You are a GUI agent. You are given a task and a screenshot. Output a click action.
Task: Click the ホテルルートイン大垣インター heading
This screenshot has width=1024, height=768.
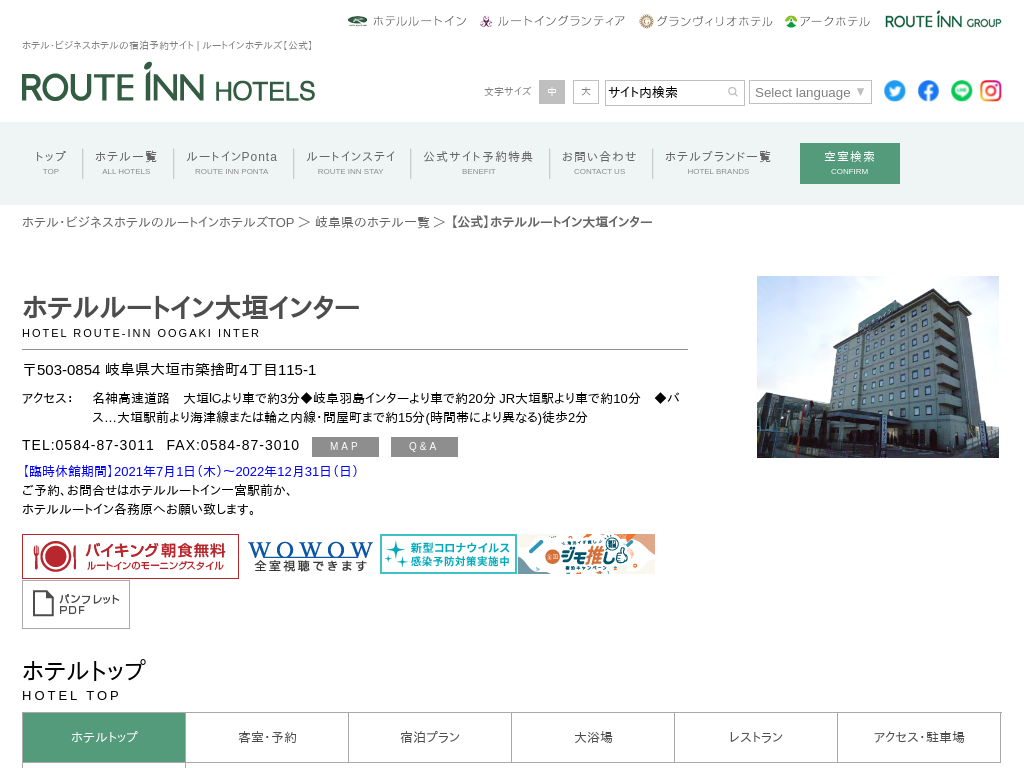pyautogui.click(x=191, y=307)
